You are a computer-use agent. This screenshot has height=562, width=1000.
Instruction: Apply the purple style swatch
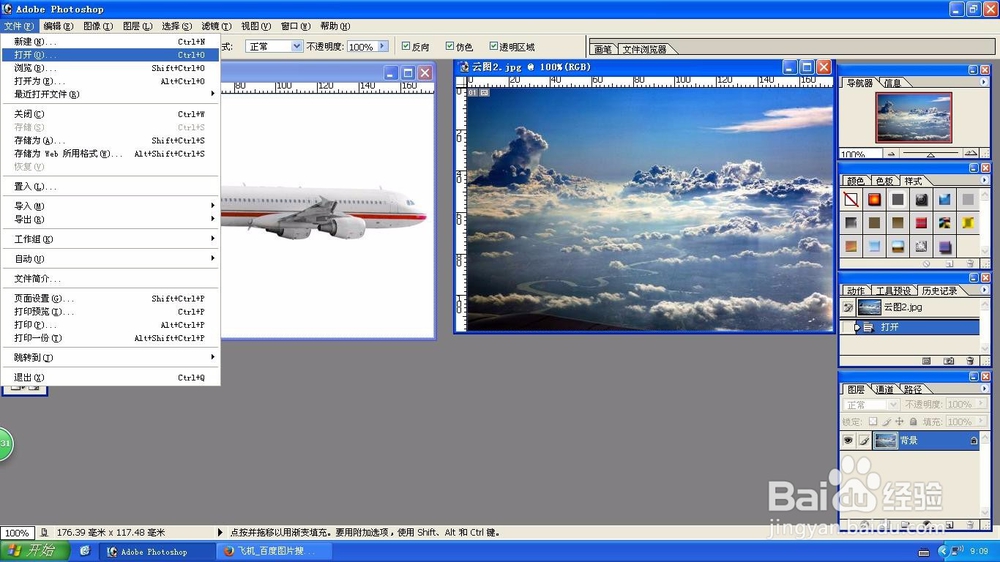click(945, 246)
